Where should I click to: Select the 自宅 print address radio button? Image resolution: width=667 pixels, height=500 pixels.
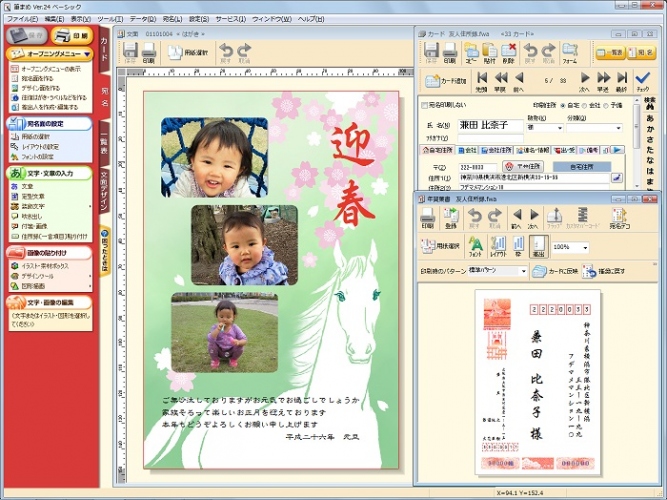tap(563, 106)
